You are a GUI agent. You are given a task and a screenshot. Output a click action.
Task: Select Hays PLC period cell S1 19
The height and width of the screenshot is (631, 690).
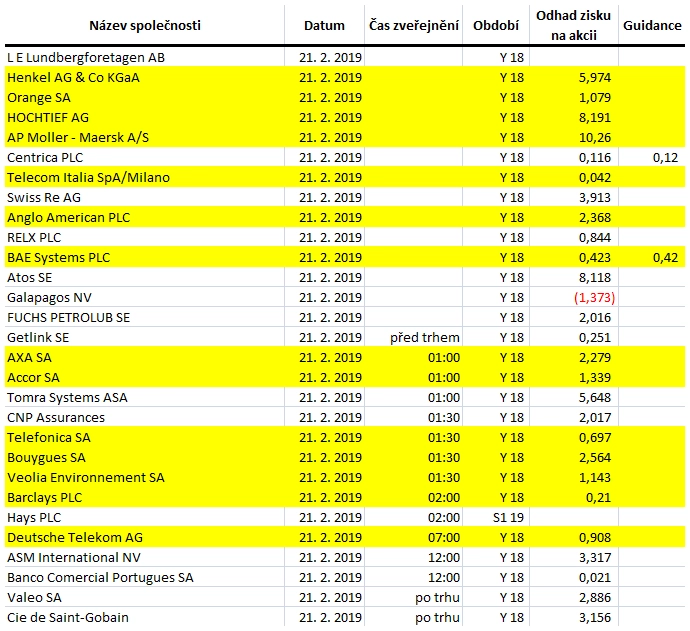click(508, 517)
